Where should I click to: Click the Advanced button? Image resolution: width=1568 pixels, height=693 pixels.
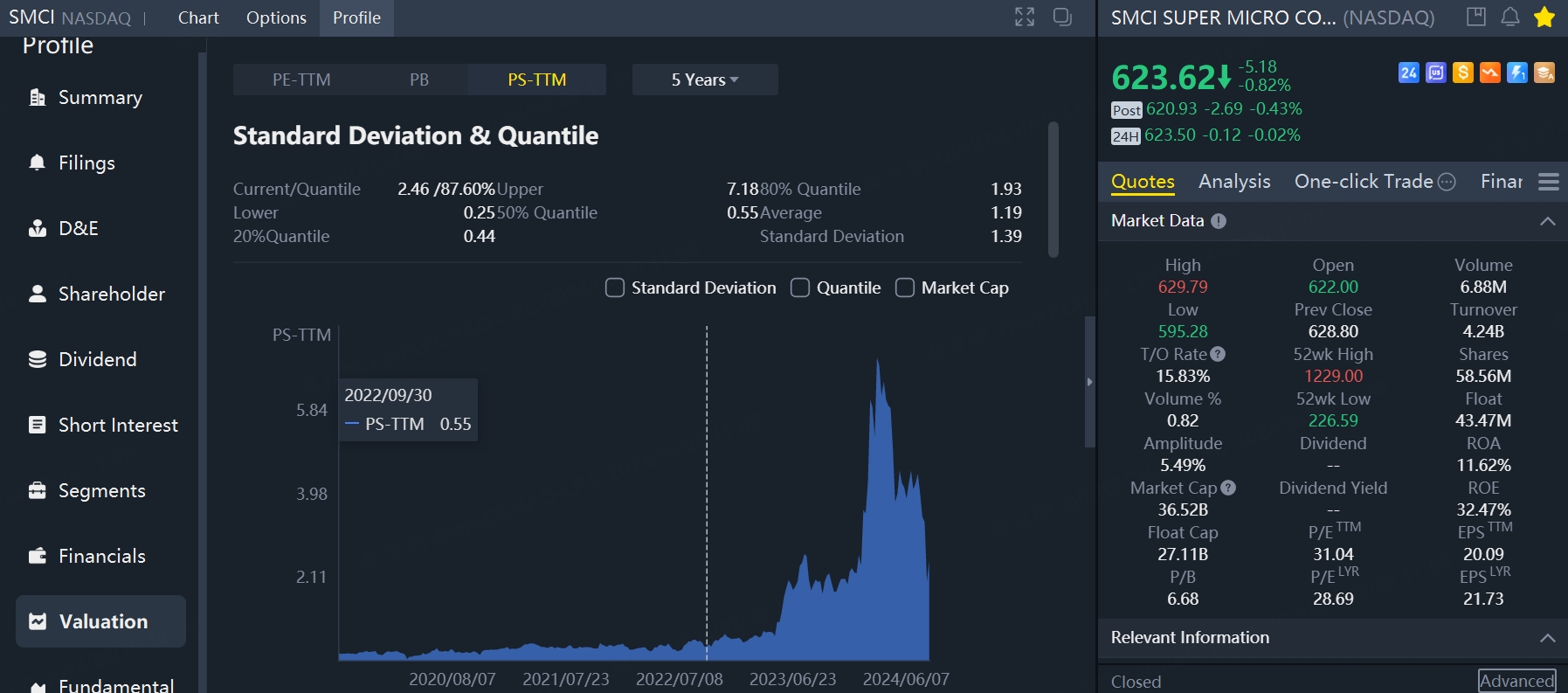pyautogui.click(x=1516, y=681)
